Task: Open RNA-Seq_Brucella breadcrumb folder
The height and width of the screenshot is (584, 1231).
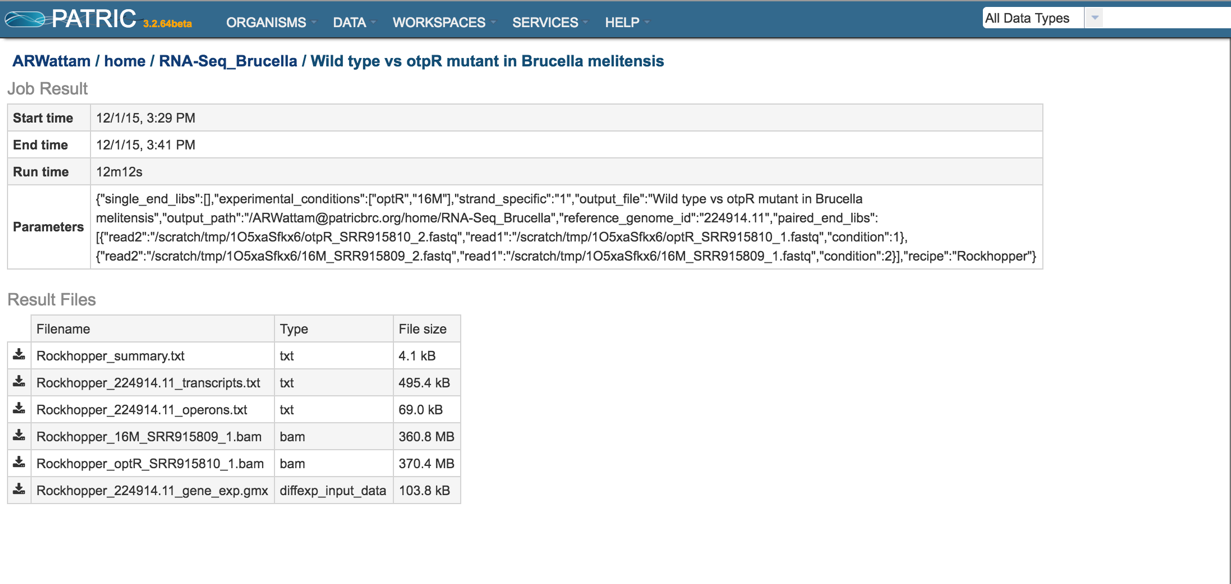Action: point(228,61)
